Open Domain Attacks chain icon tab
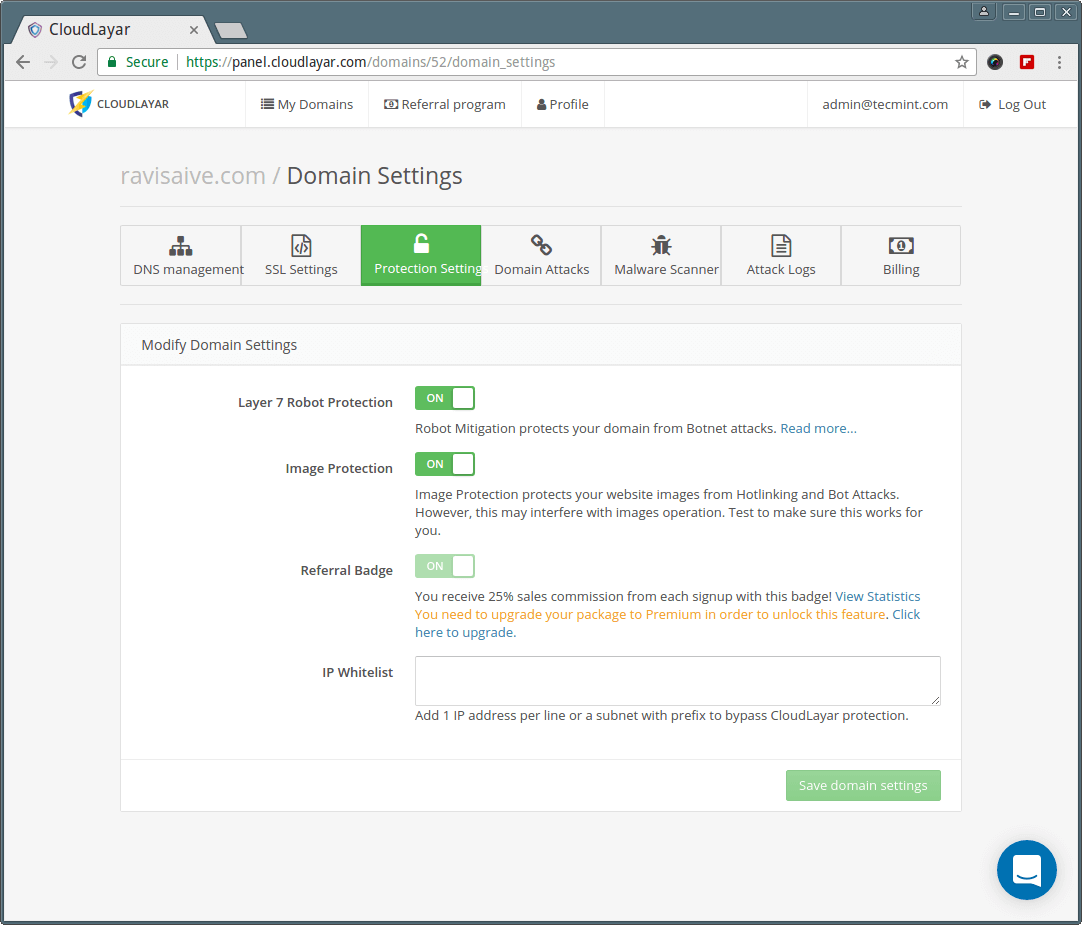The width and height of the screenshot is (1082, 925). coord(541,246)
